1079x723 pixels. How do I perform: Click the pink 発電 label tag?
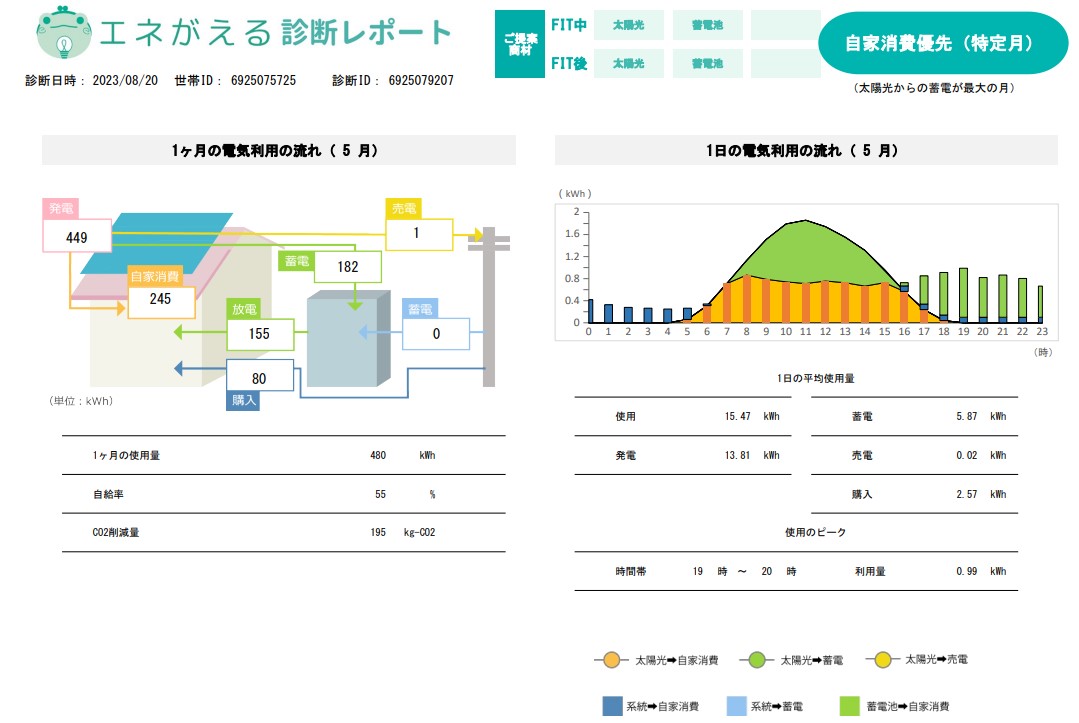click(x=61, y=208)
